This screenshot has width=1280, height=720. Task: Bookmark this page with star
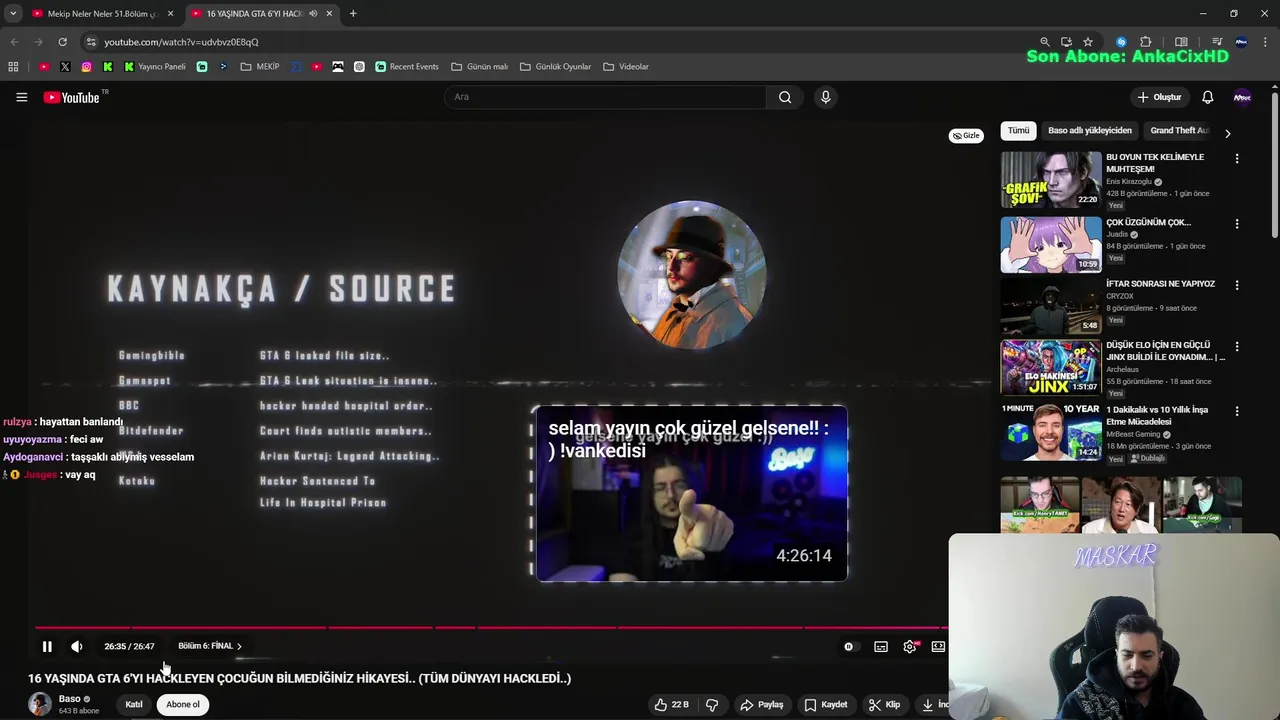(x=1088, y=42)
